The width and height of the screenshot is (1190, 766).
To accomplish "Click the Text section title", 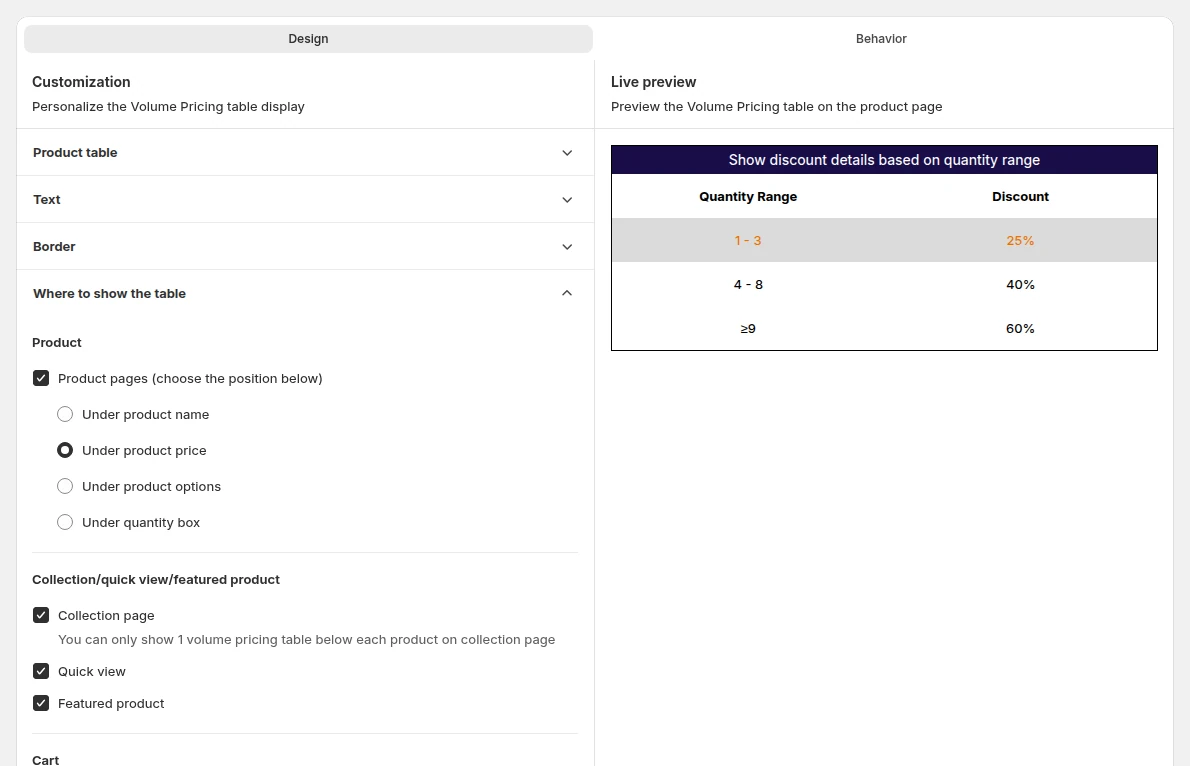I will pyautogui.click(x=46, y=200).
